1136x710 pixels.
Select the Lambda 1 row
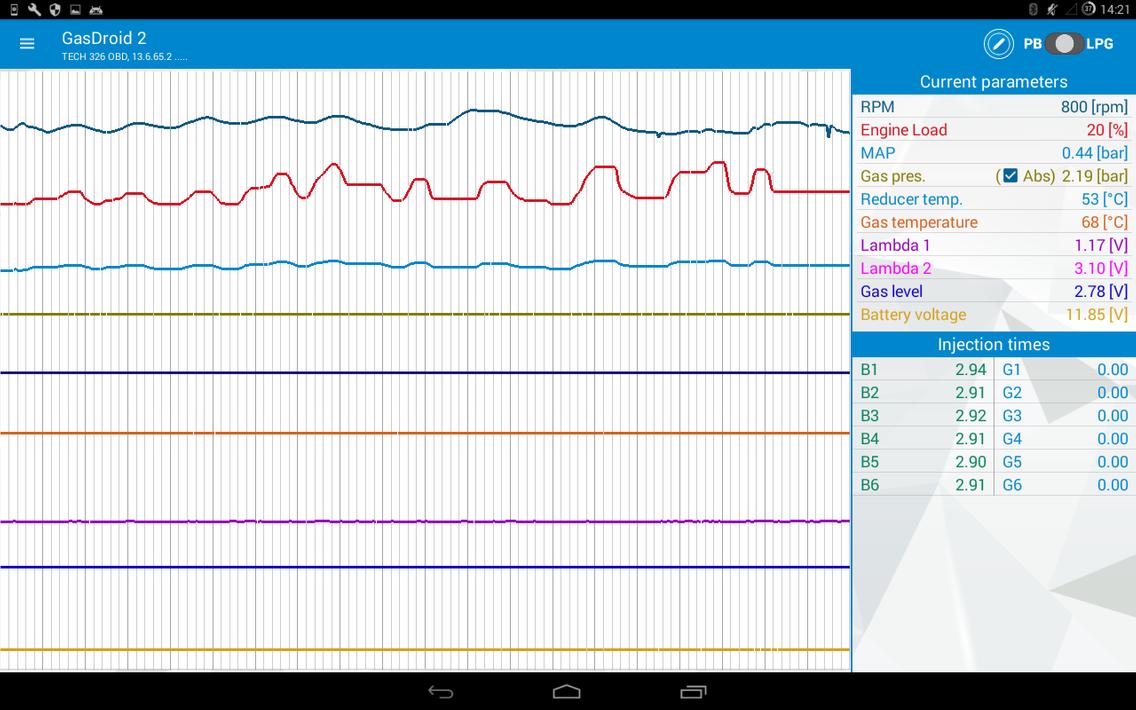[x=994, y=246]
